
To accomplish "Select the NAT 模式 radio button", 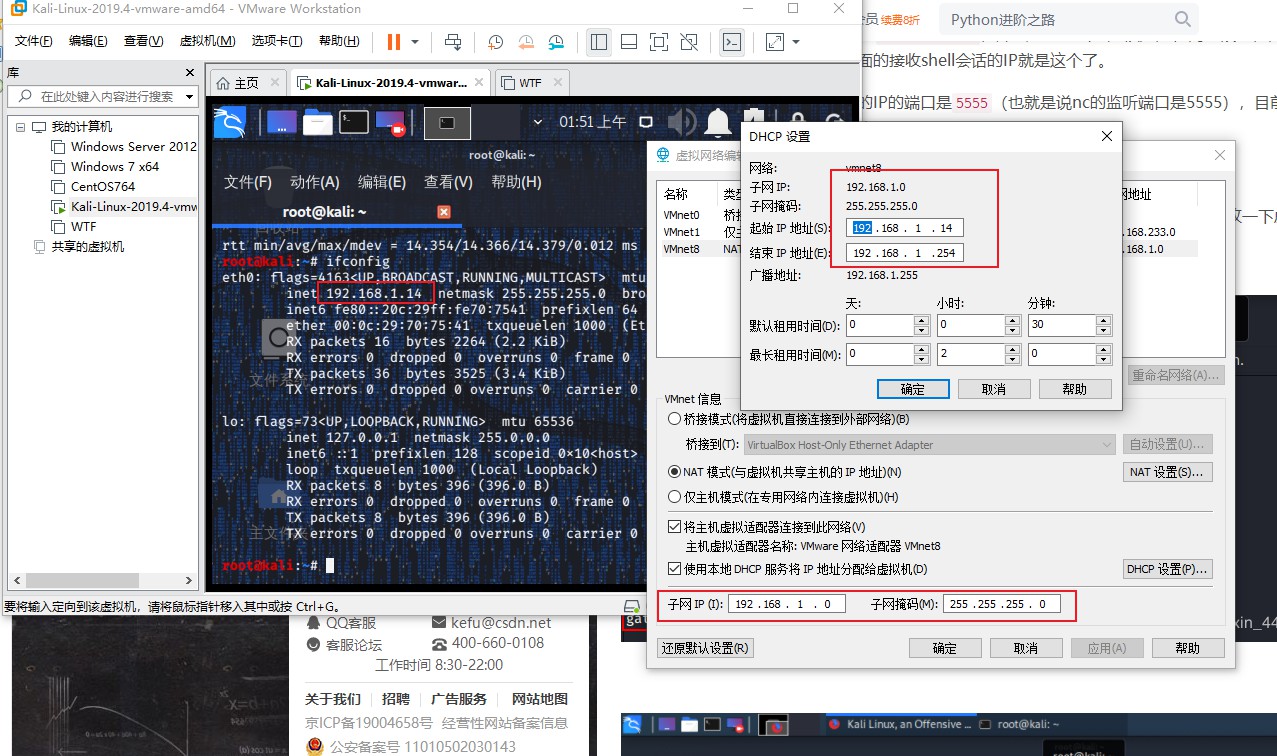I will [674, 471].
